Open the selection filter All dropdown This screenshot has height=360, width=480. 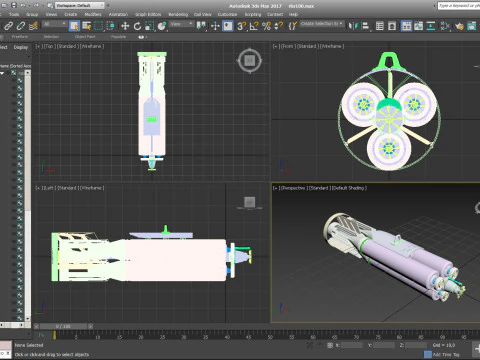pos(55,24)
